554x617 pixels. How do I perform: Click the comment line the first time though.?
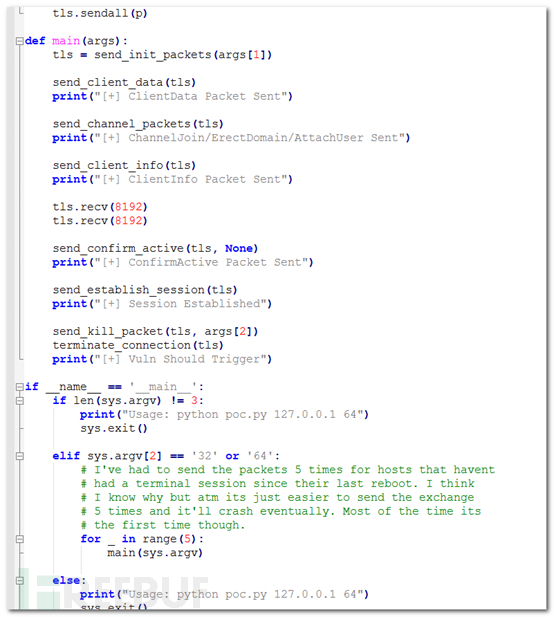coord(163,525)
